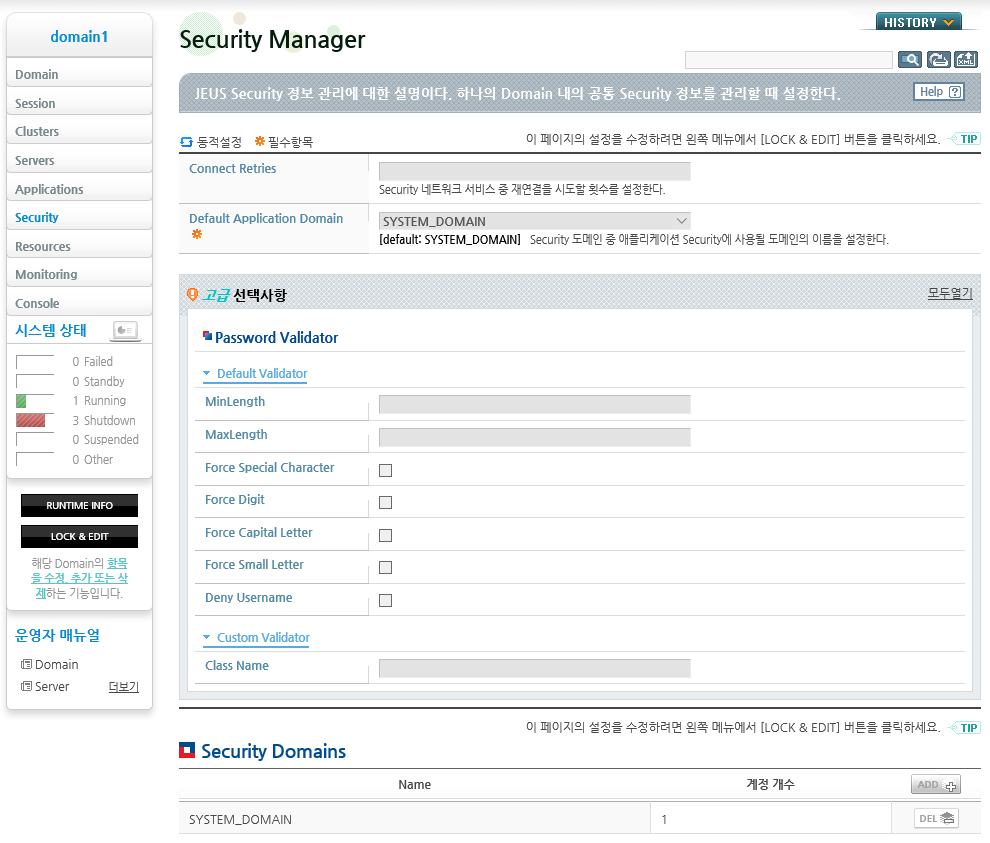Open the Session menu
The height and width of the screenshot is (843, 990).
click(79, 102)
